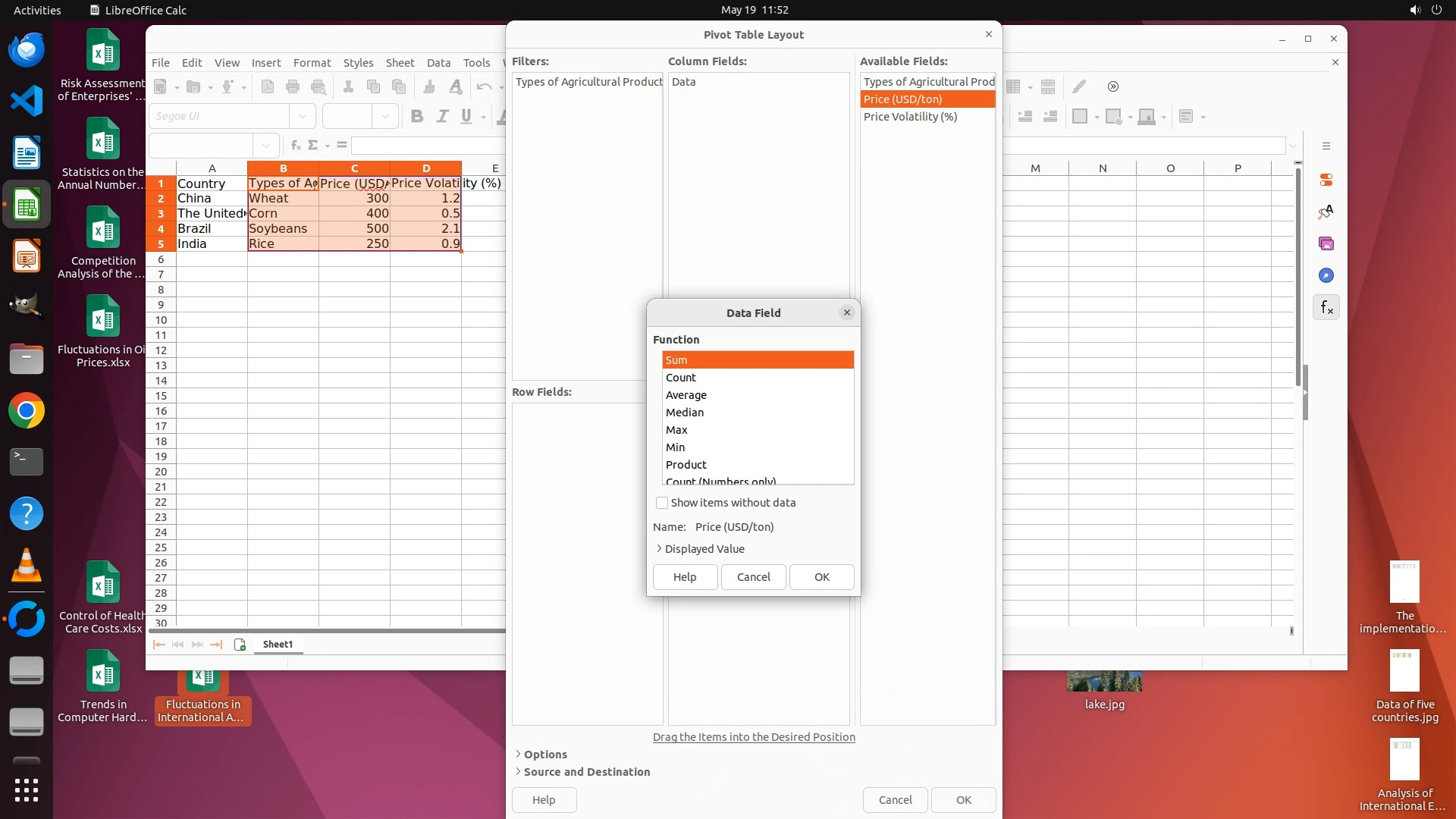This screenshot has height=819, width=1456.
Task: Select Price Volatility (%) available field
Action: tap(910, 117)
